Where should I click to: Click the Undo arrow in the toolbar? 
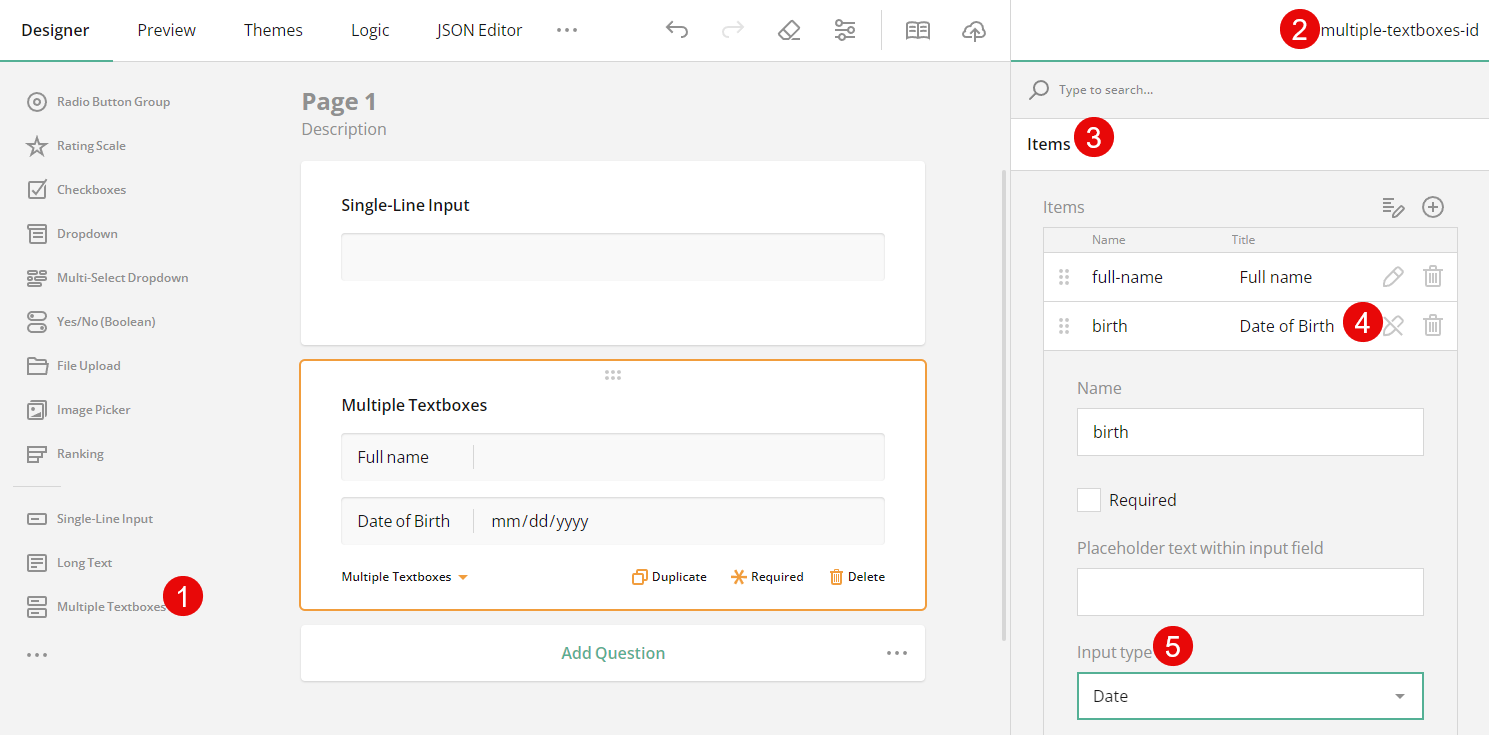(677, 30)
